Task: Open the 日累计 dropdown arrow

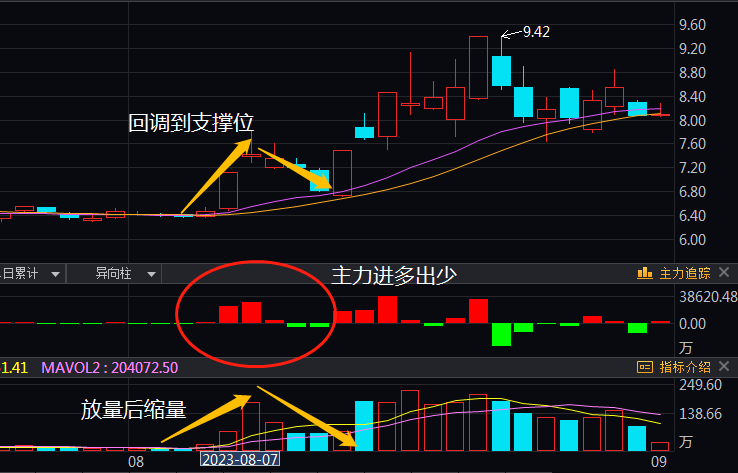Action: click(x=54, y=273)
